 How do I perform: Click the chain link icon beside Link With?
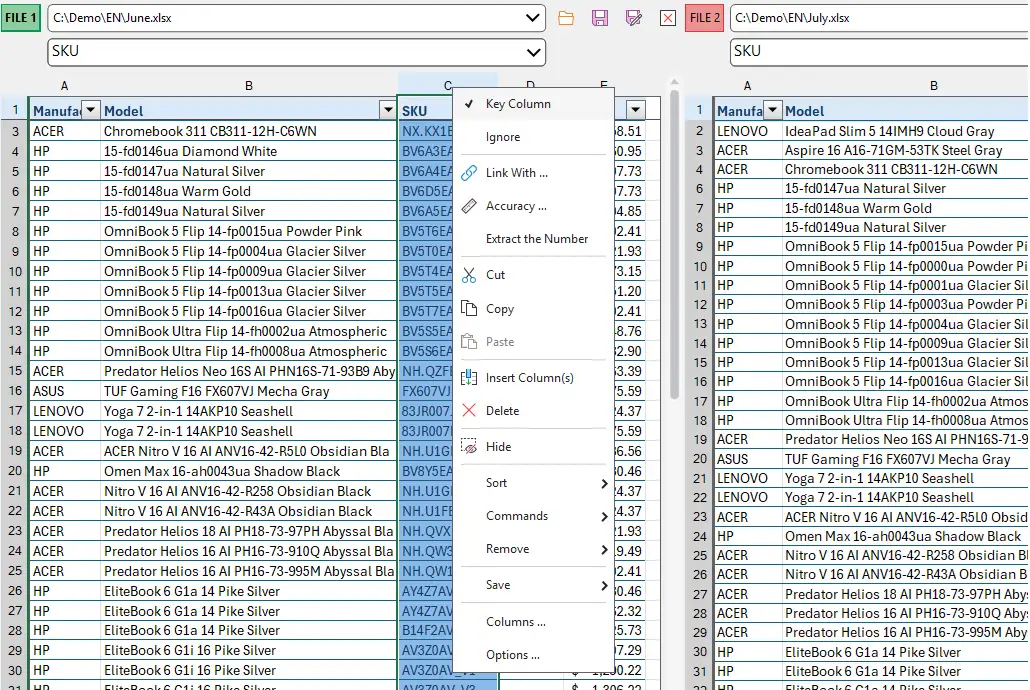click(x=469, y=173)
